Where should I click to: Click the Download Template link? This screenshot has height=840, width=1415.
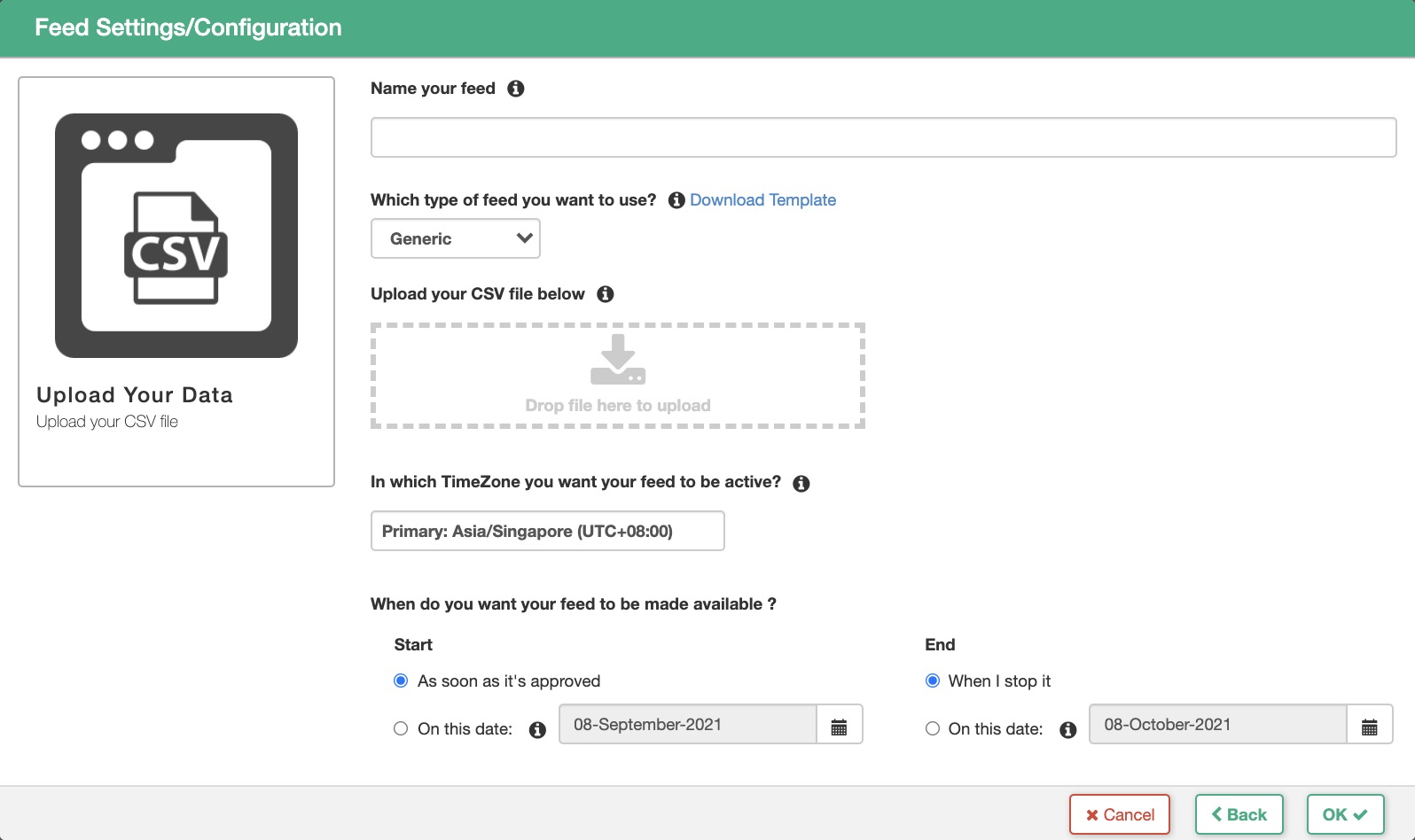762,200
